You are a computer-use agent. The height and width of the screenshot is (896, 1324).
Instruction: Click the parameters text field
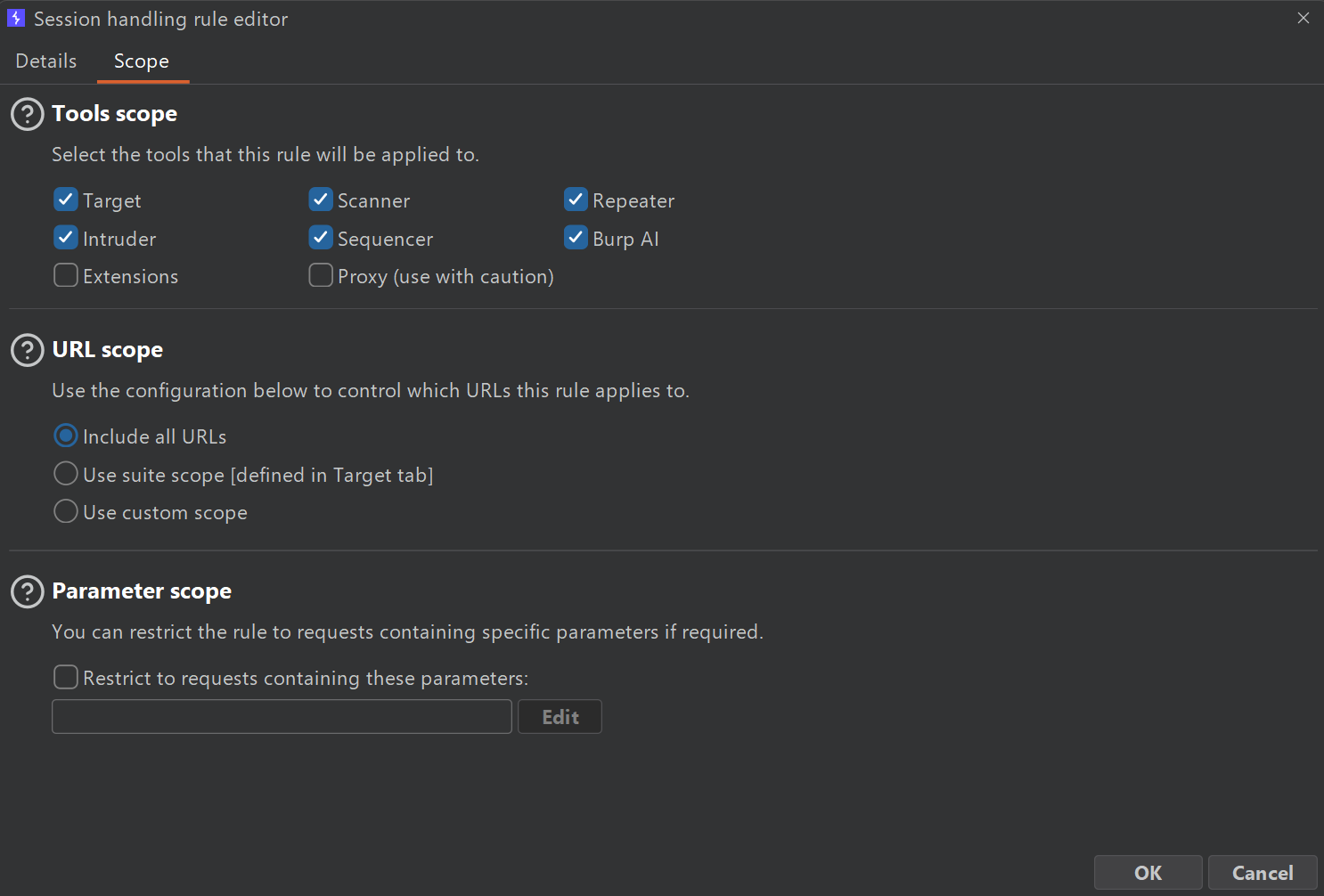click(282, 717)
